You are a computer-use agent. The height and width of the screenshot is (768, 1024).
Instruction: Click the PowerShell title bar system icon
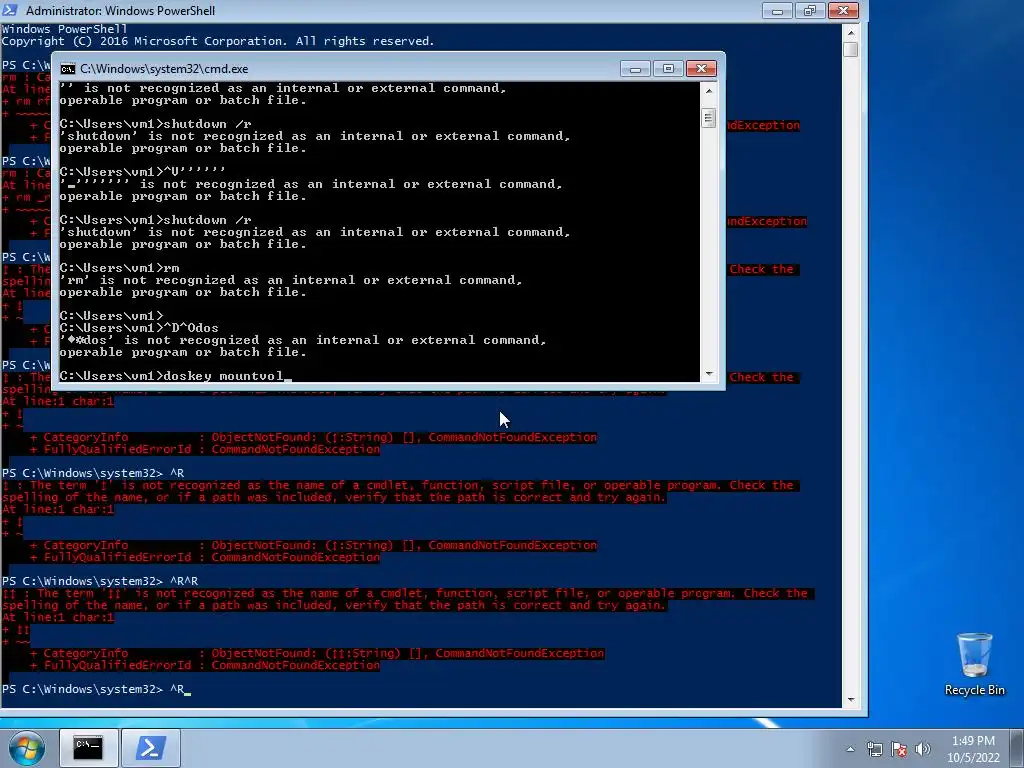[10, 10]
